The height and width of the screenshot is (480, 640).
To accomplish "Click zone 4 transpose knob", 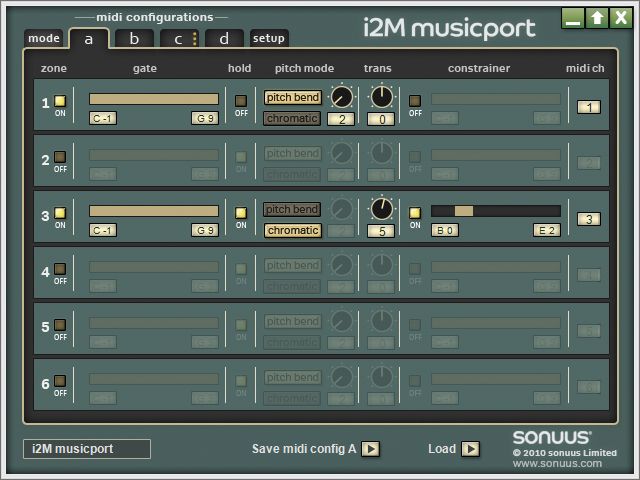I will click(x=382, y=265).
